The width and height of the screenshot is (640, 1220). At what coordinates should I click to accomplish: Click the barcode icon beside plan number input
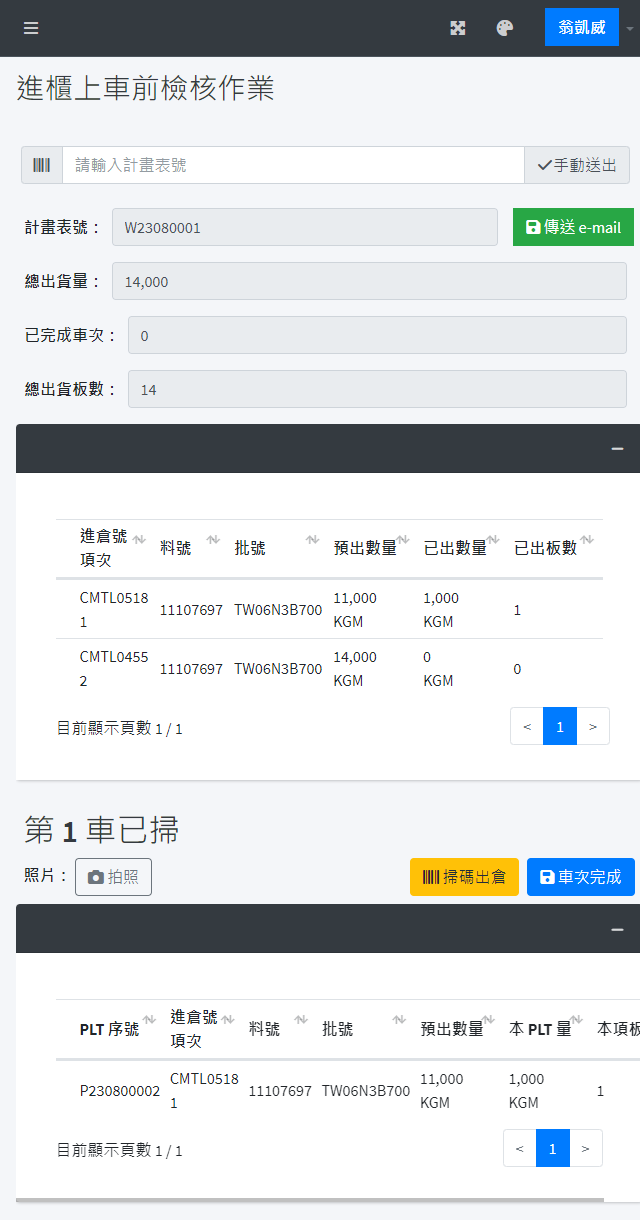click(42, 165)
